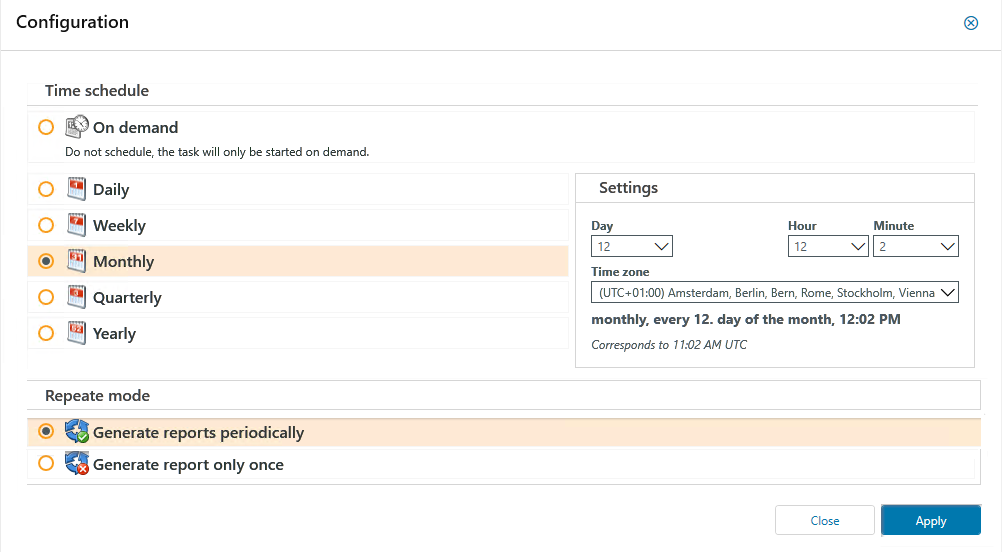Select the Daily schedule radio button
The width and height of the screenshot is (1002, 552).
click(x=45, y=190)
